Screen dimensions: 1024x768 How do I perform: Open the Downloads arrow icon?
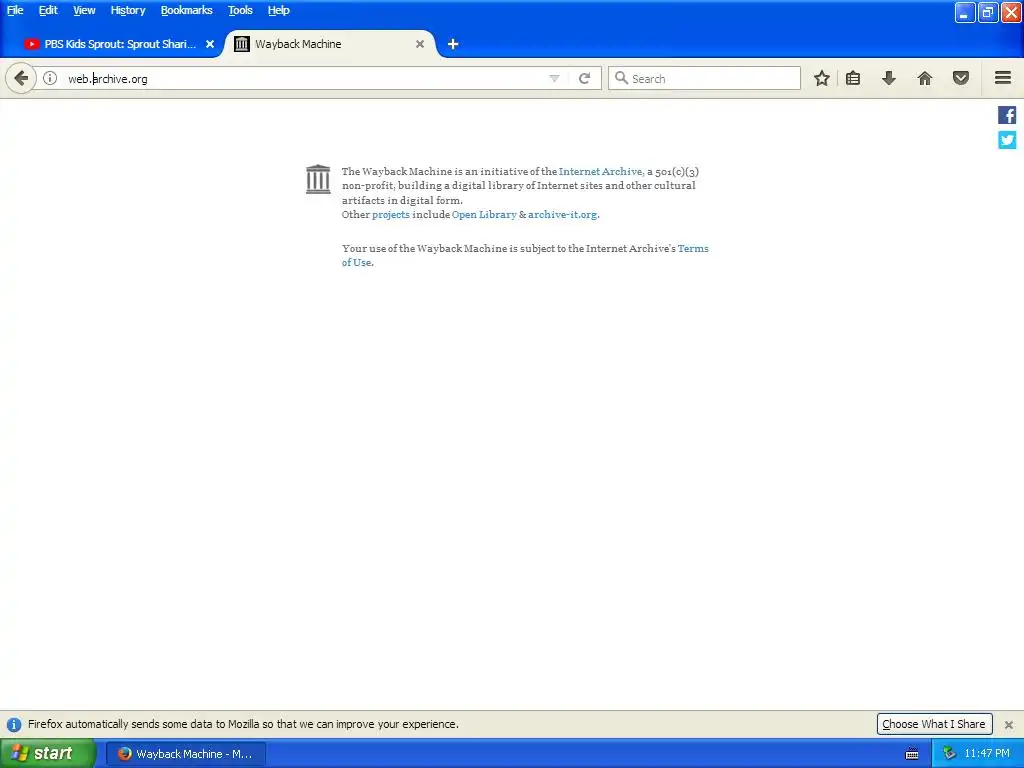tap(889, 78)
